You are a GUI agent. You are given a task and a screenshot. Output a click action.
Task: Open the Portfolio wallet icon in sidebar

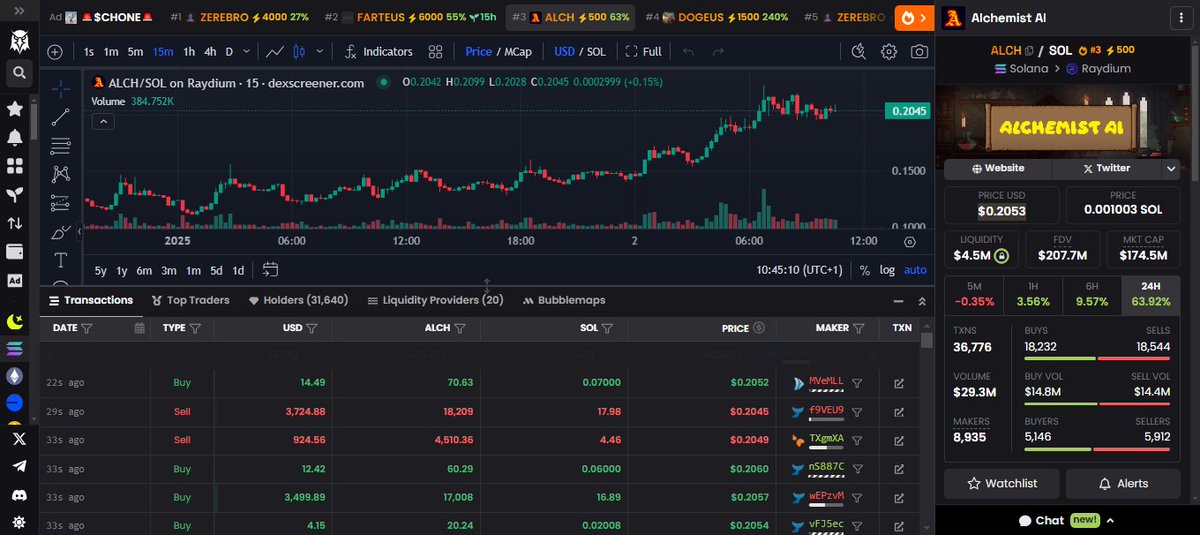(x=15, y=251)
